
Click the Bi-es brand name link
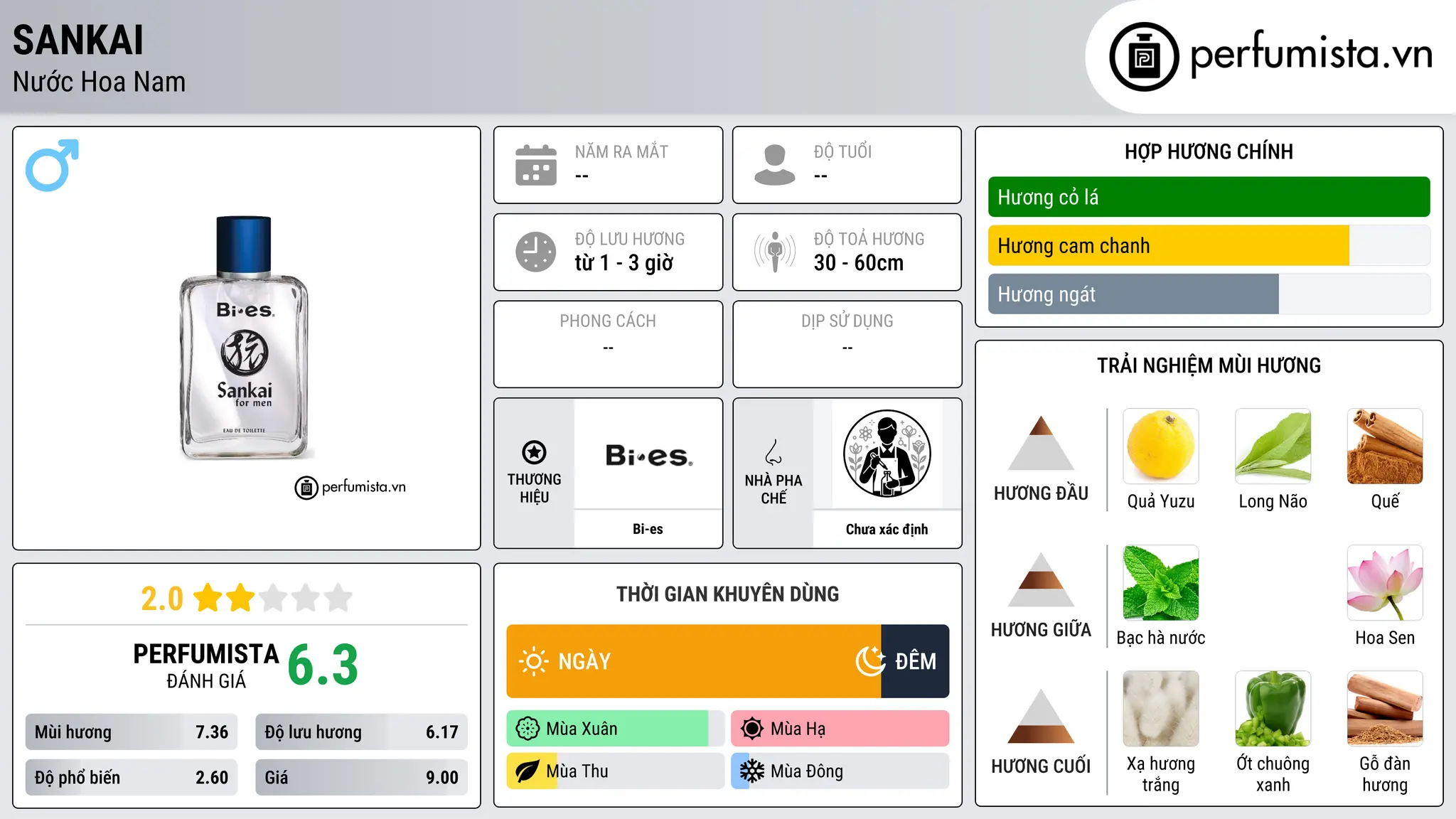648,529
